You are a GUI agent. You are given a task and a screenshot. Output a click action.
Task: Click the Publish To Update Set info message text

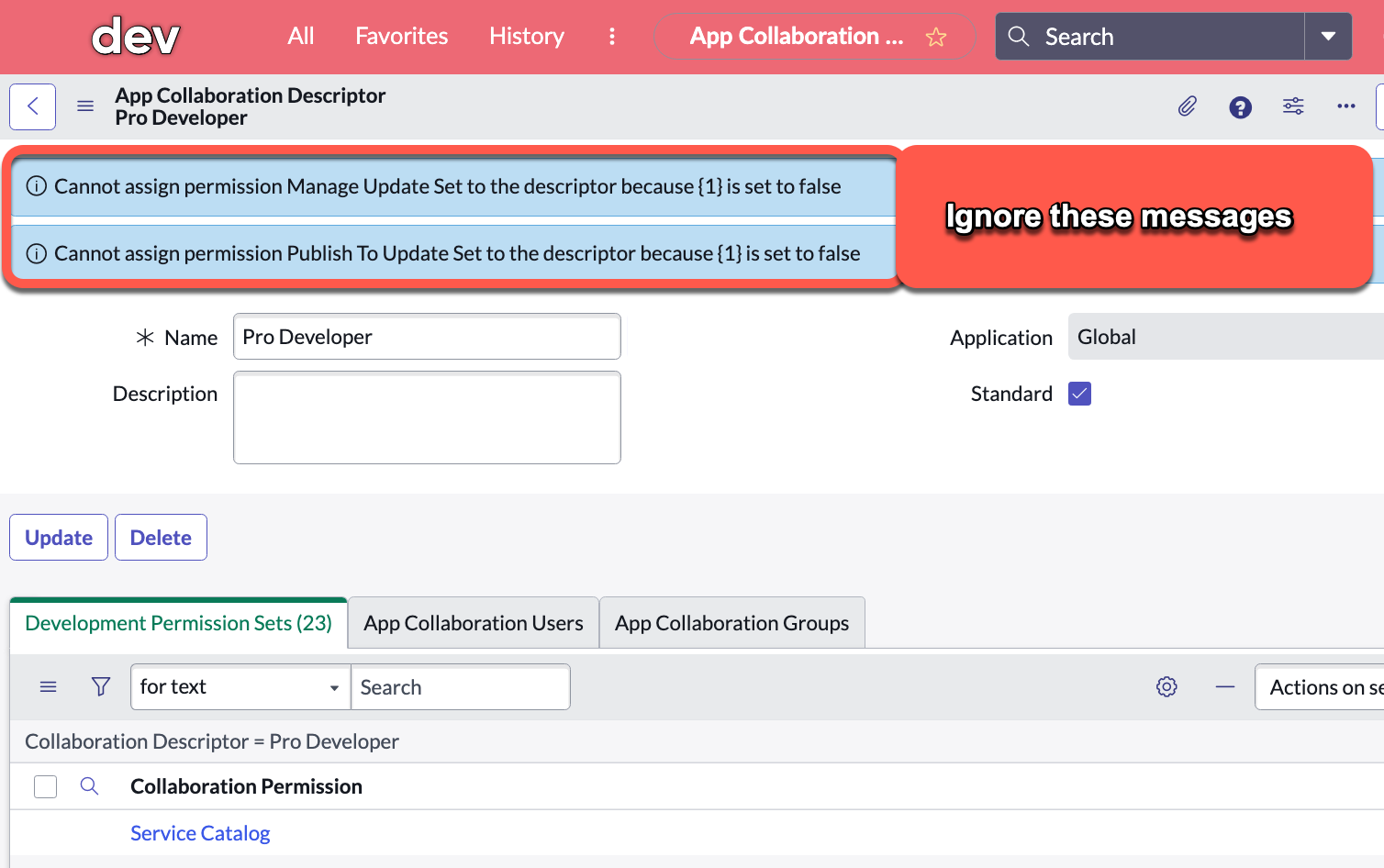point(457,253)
